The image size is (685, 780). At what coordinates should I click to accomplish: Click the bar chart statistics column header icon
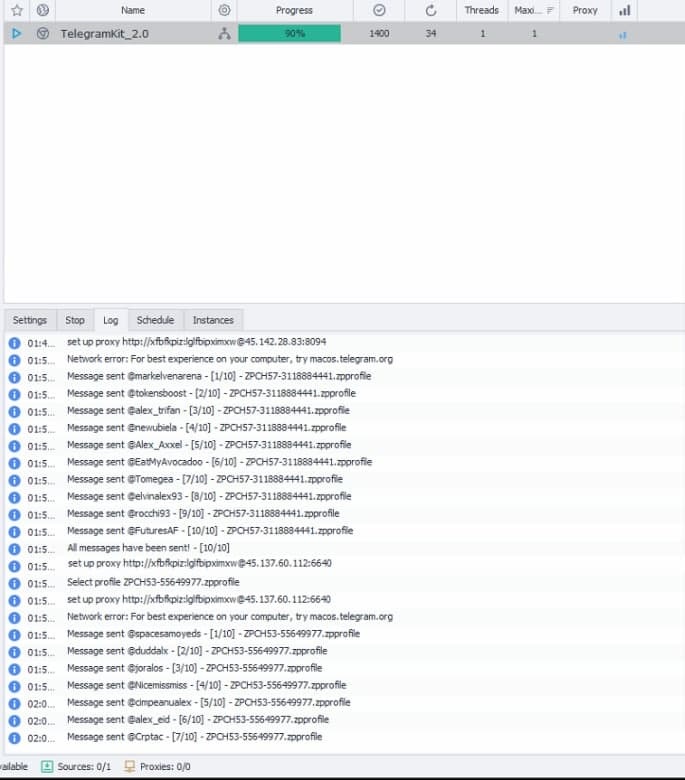625,10
